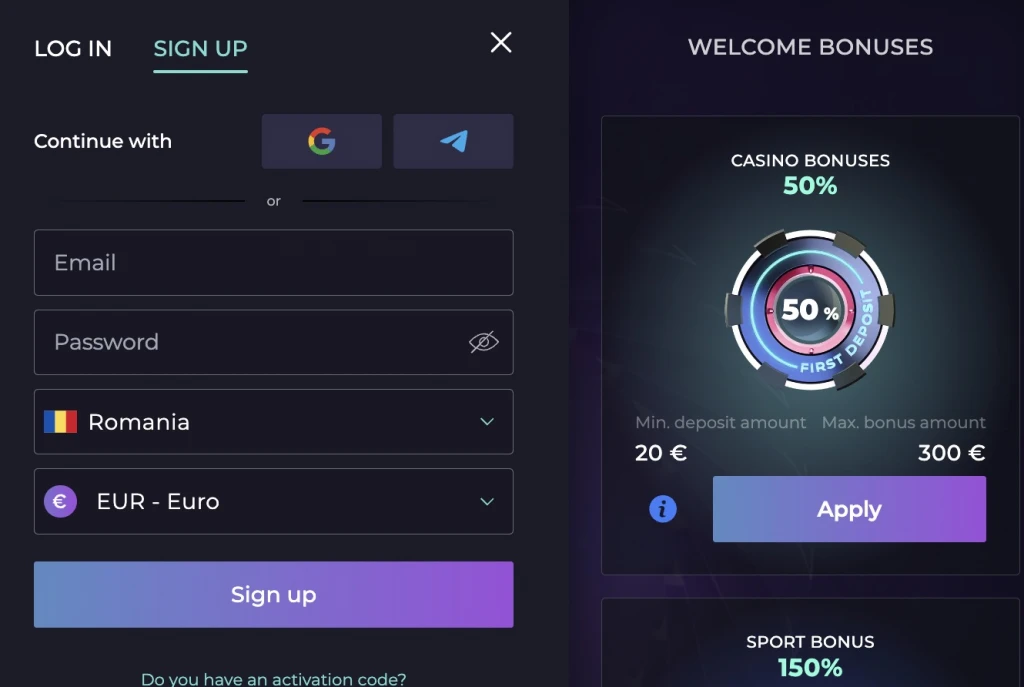Viewport: 1024px width, 687px height.
Task: Select the Sport Bonus 150% card
Action: [810, 643]
